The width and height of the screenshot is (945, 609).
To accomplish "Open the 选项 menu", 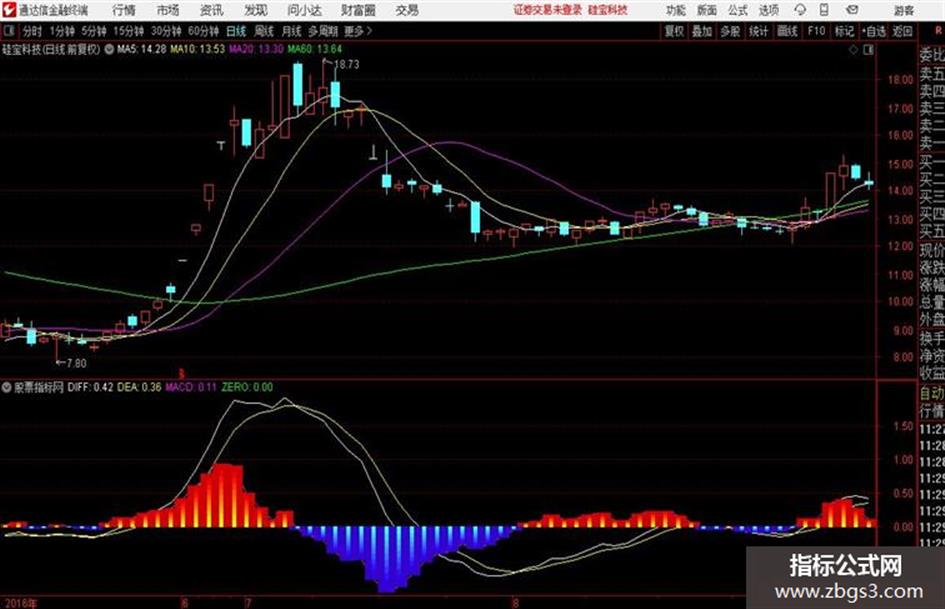I will click(769, 10).
